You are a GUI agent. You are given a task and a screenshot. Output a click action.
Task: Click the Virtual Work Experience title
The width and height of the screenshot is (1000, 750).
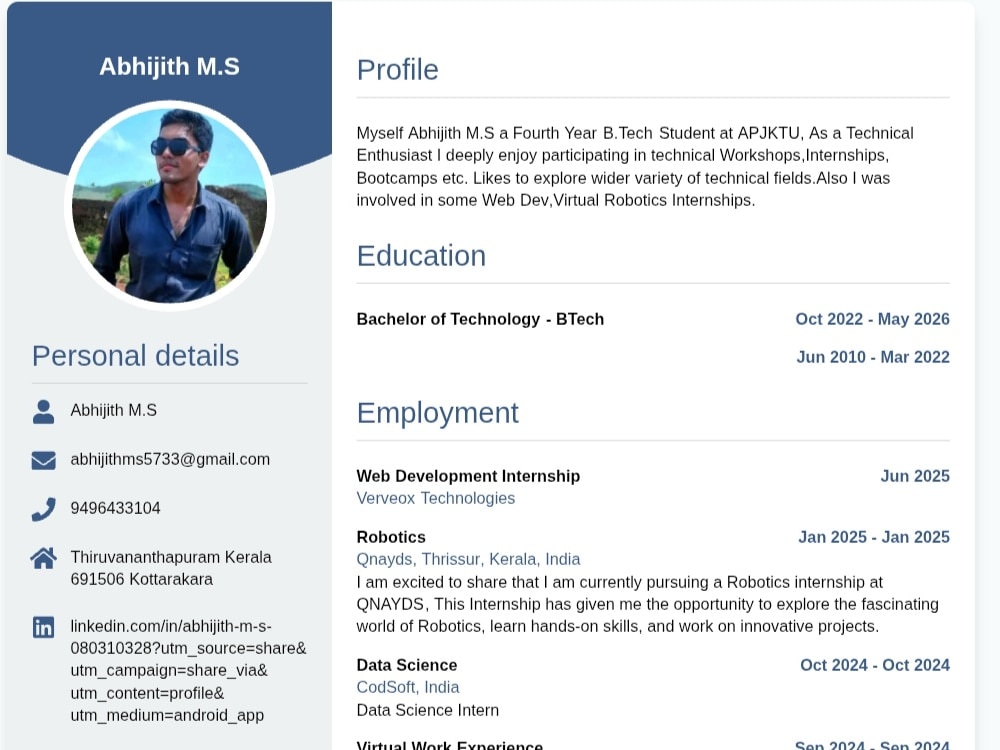[450, 744]
